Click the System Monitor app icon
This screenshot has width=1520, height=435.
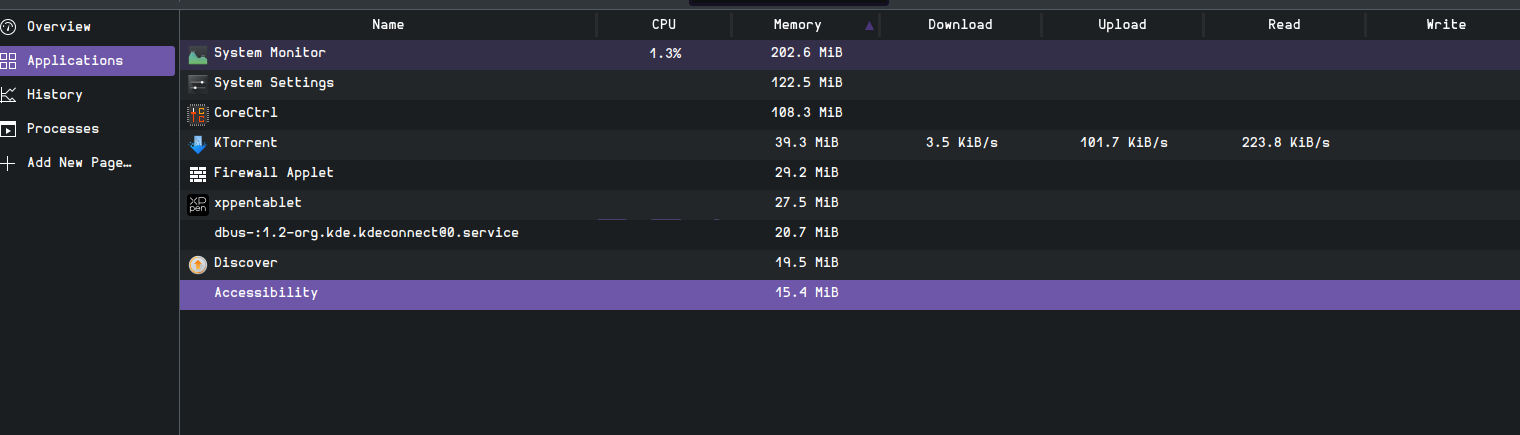coord(197,54)
